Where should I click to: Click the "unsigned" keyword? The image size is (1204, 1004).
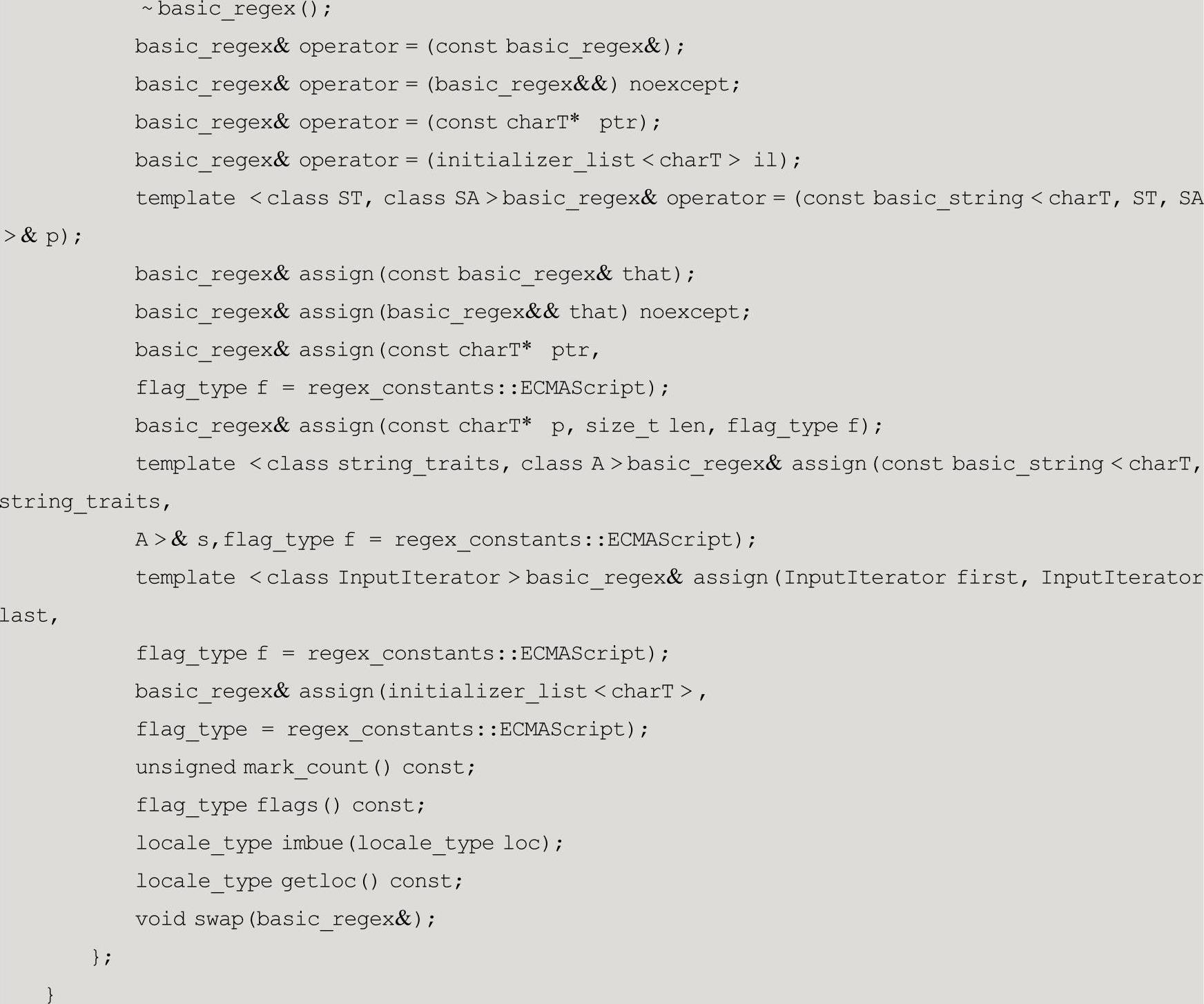186,767
